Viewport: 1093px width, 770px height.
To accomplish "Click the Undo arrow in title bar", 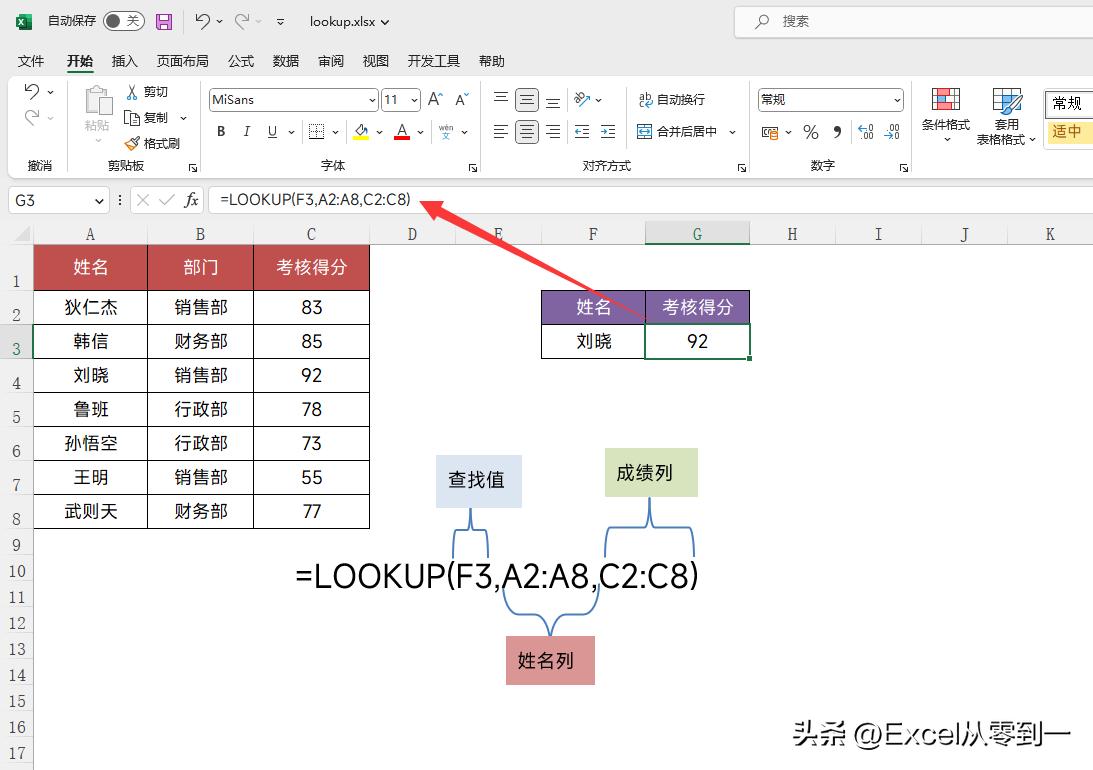I will 202,22.
